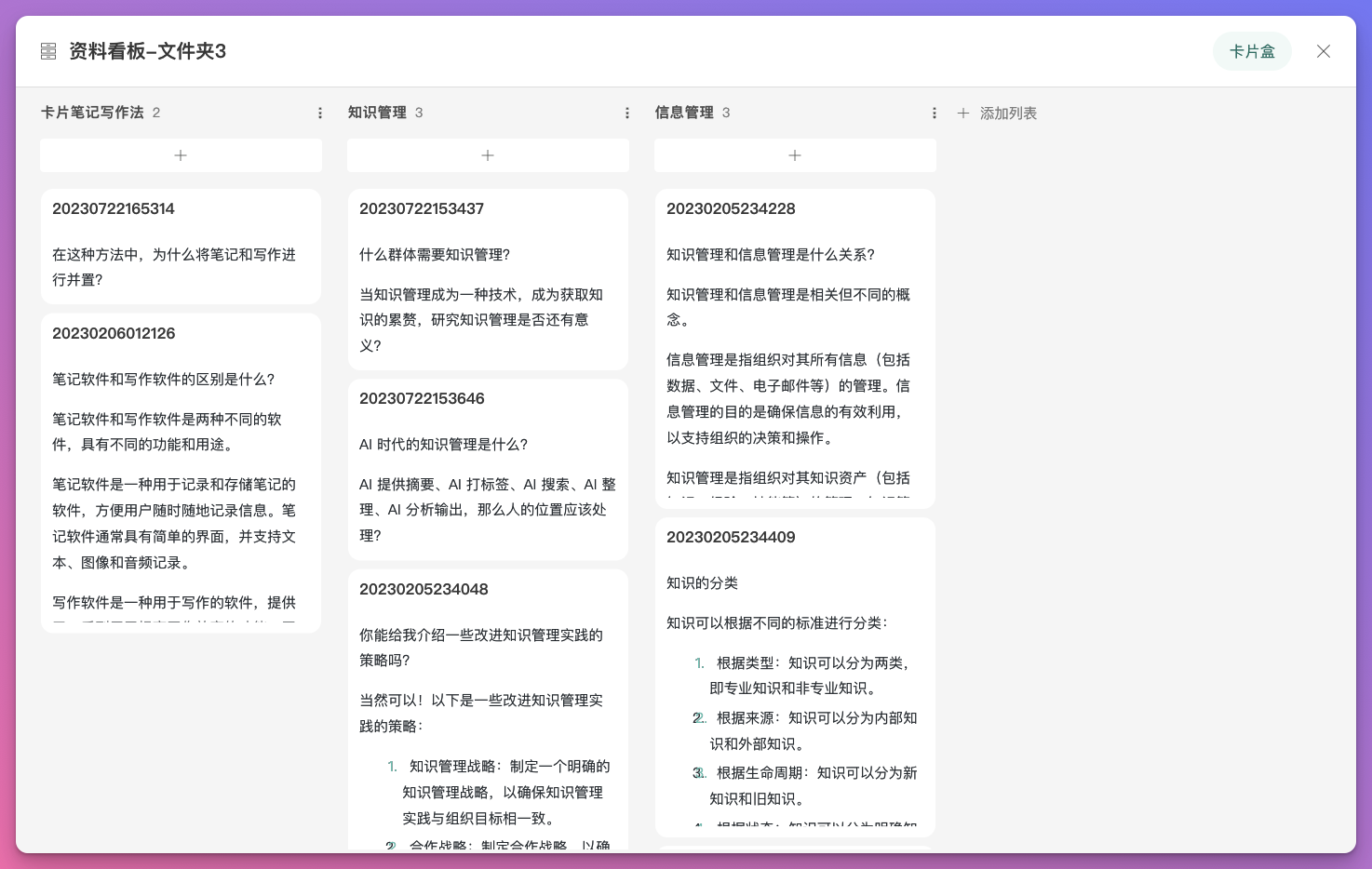Click the board icon beside 资料看板-文件夹3
This screenshot has height=869, width=1372.
48,51
